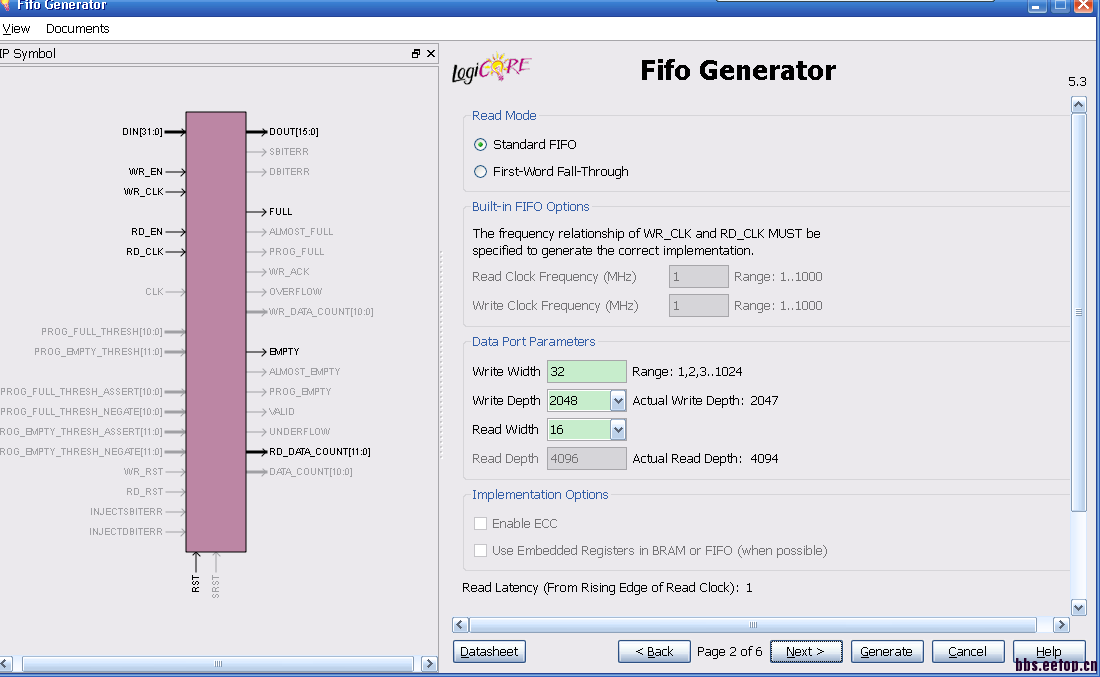This screenshot has width=1100, height=677.
Task: Open Read Width dropdown
Action: coord(618,429)
